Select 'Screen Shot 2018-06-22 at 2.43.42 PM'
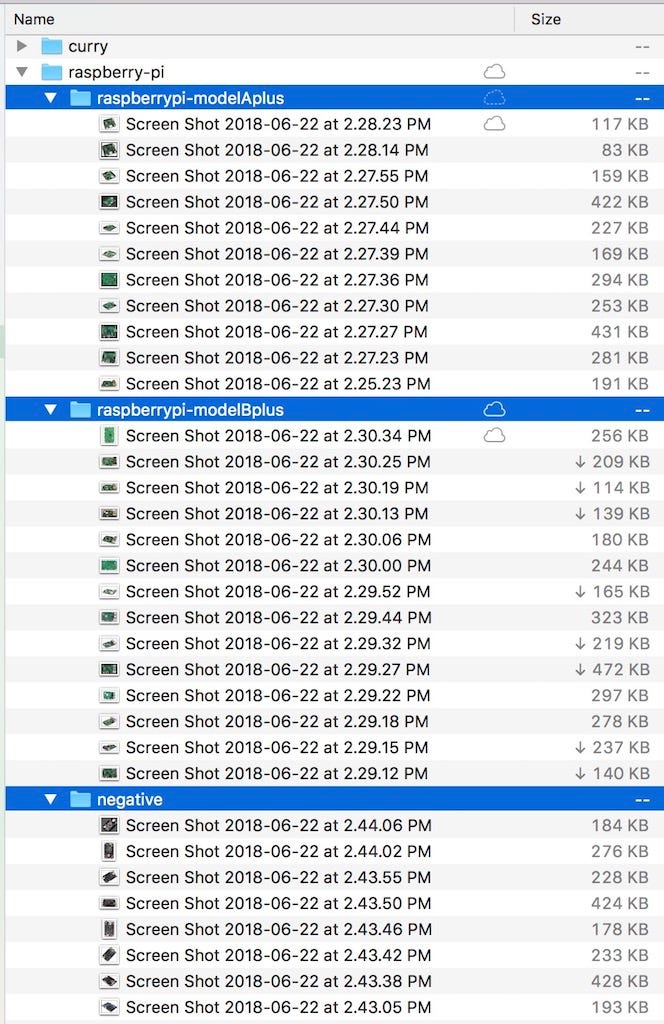 278,955
